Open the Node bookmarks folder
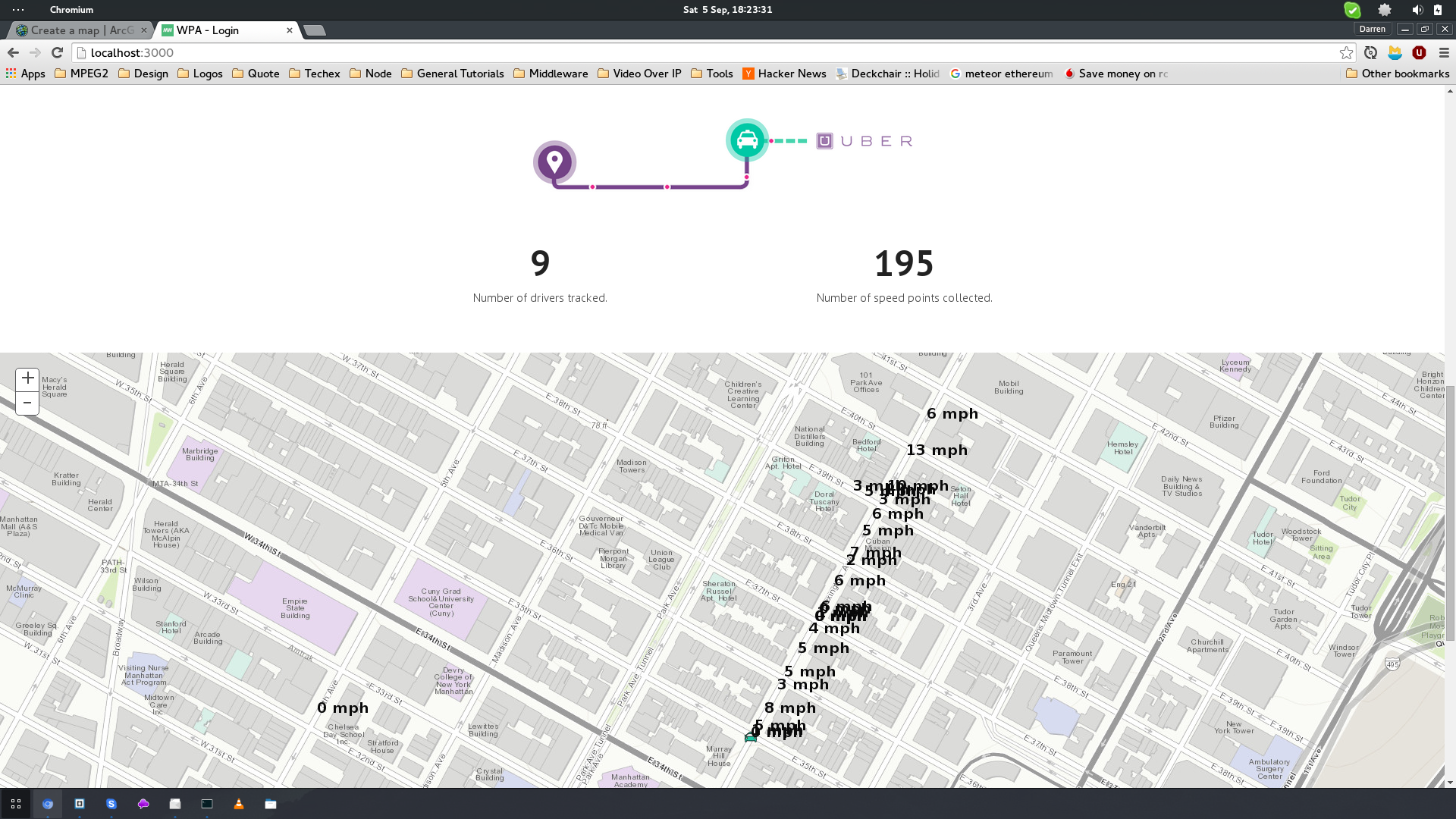 (x=370, y=74)
